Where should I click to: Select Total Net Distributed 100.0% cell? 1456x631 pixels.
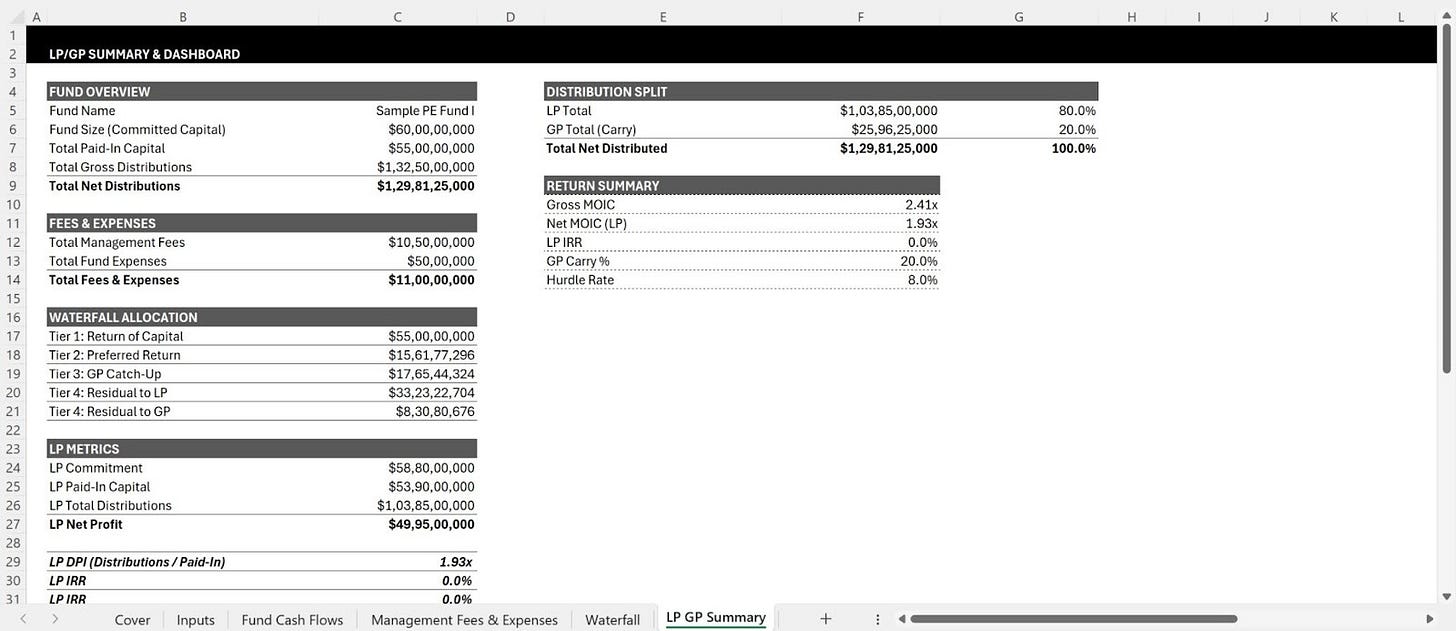(1074, 148)
